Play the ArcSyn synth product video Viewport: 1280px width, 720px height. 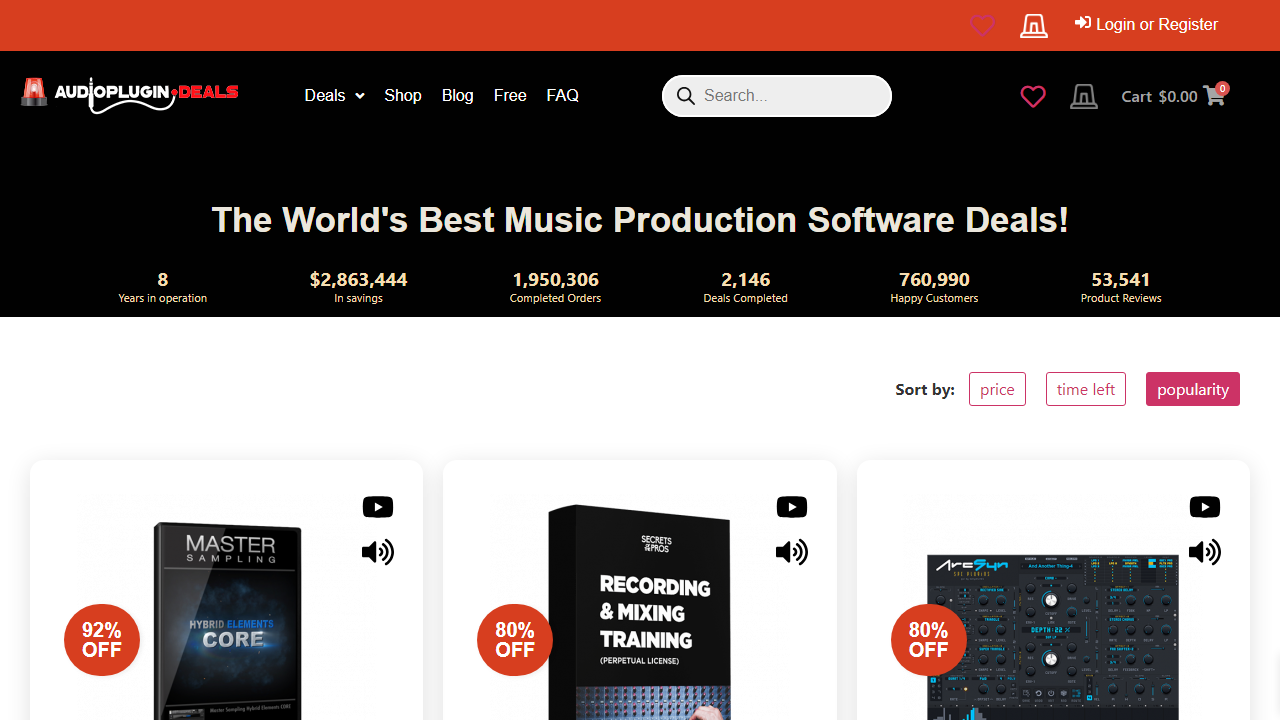[1205, 507]
